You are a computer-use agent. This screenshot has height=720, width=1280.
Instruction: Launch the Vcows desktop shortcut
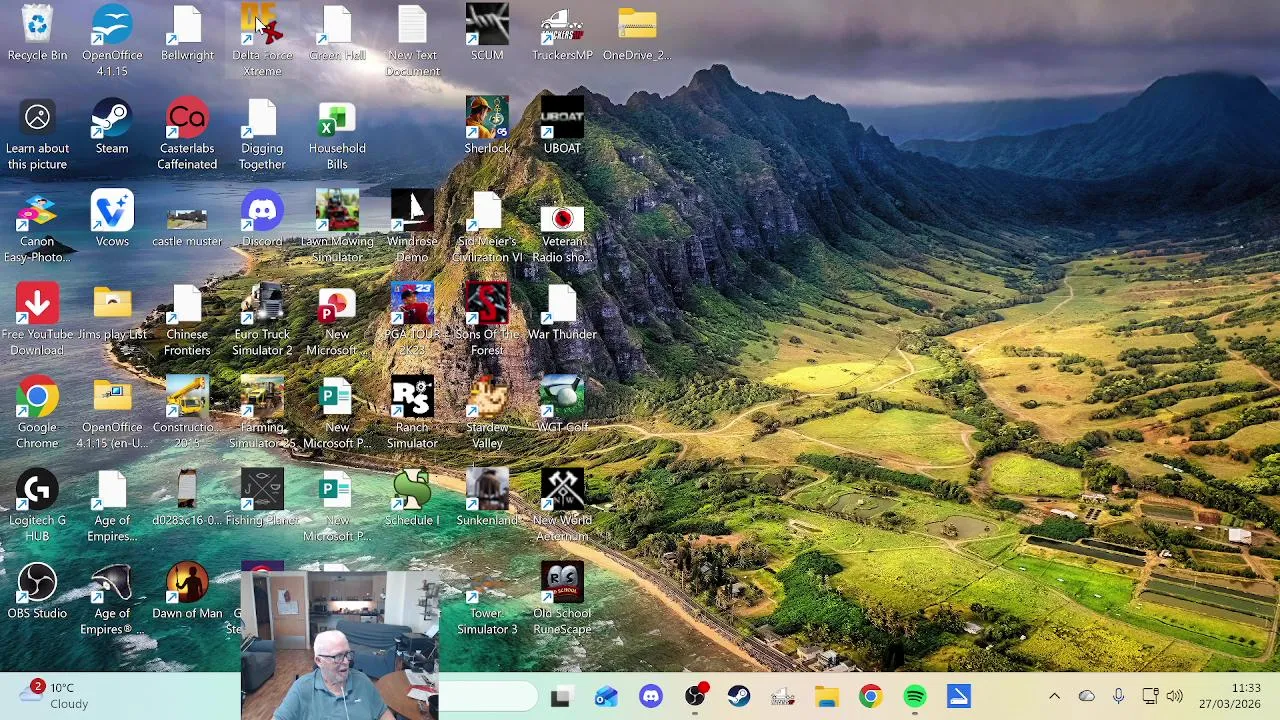coord(112,219)
